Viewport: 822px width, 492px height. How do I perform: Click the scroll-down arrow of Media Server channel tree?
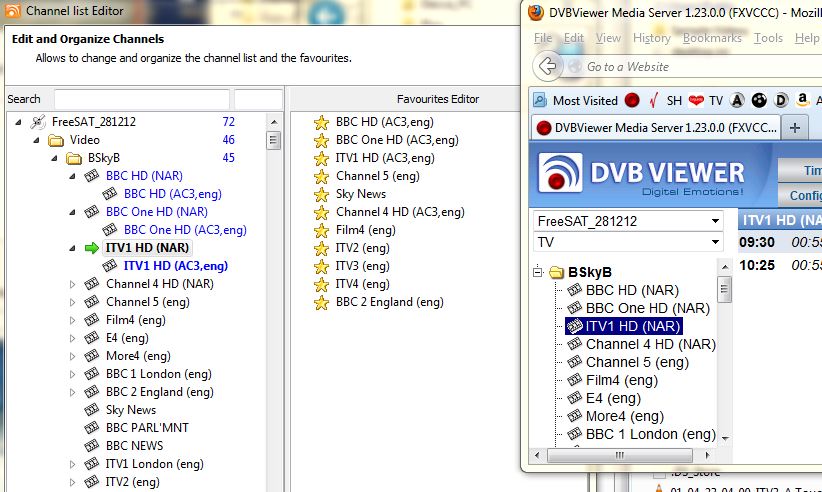(725, 438)
